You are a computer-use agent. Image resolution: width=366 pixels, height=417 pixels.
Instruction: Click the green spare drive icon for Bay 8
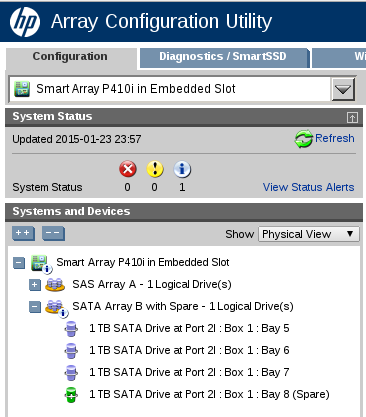[x=71, y=395]
